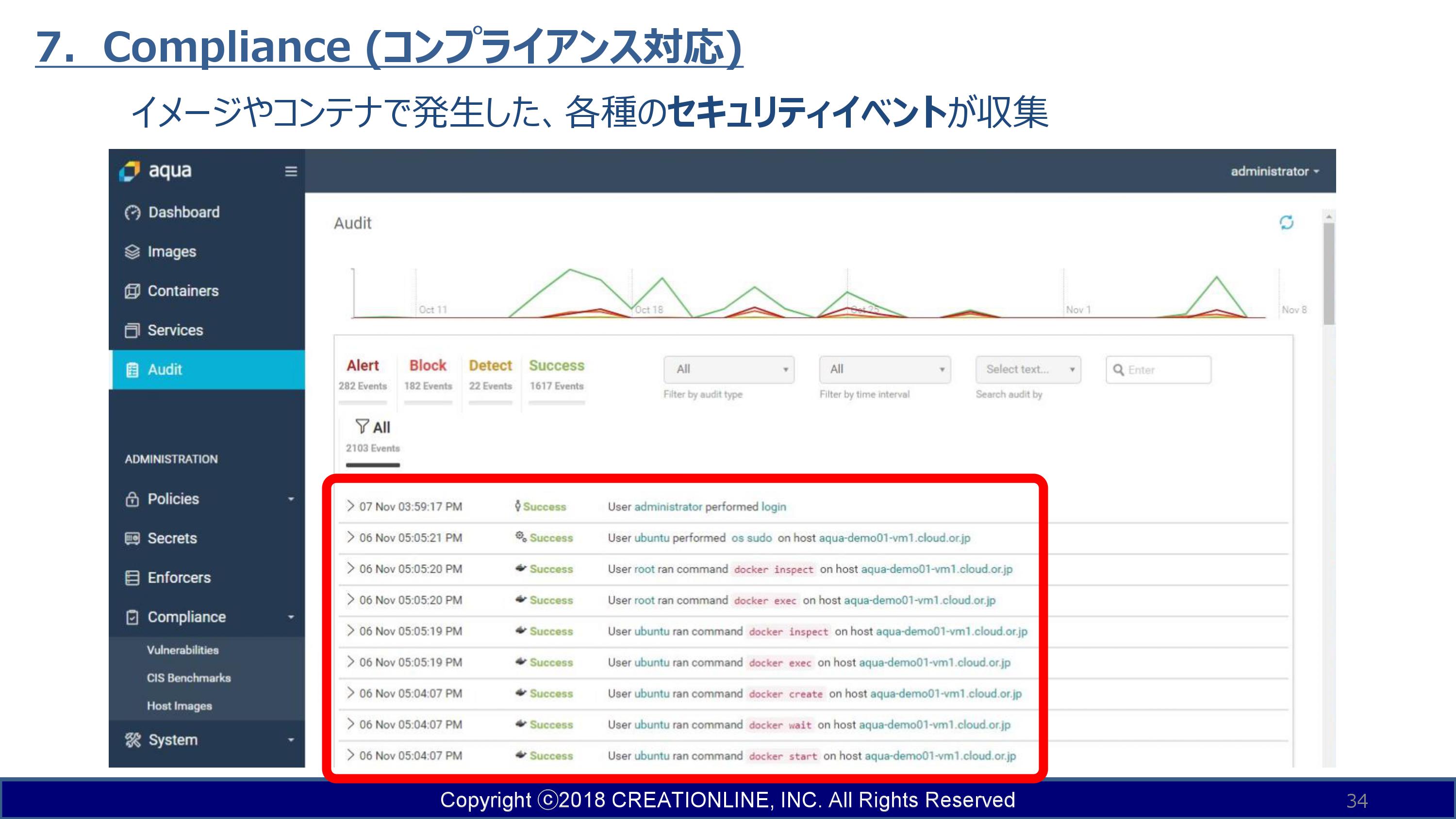Open Enforcers page
Screen dimensions: 1456x819
(x=179, y=578)
